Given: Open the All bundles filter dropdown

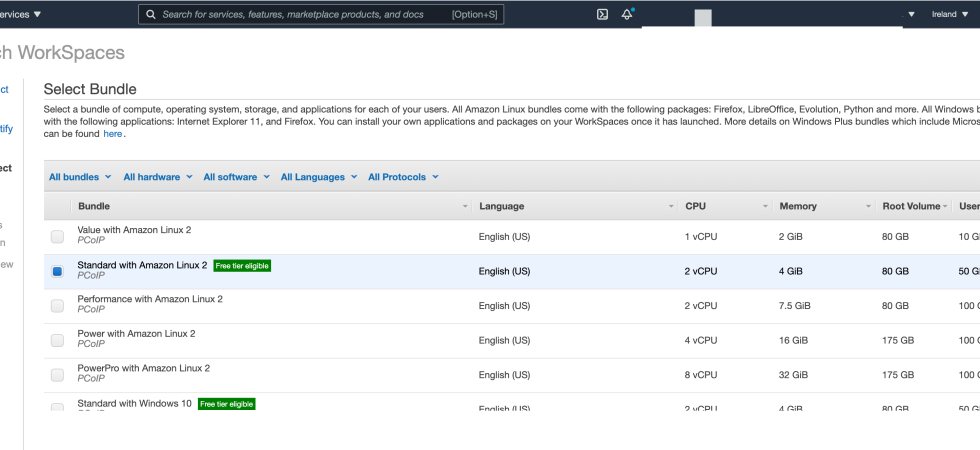Looking at the screenshot, I should click(x=80, y=177).
